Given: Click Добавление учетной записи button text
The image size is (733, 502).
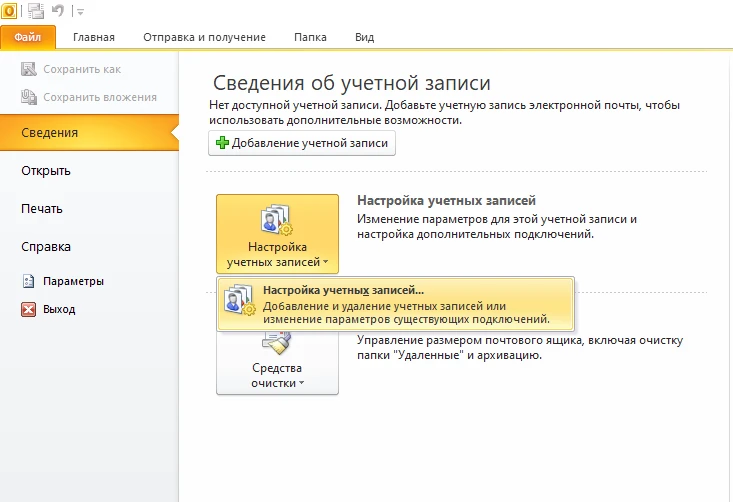Looking at the screenshot, I should click(x=310, y=143).
